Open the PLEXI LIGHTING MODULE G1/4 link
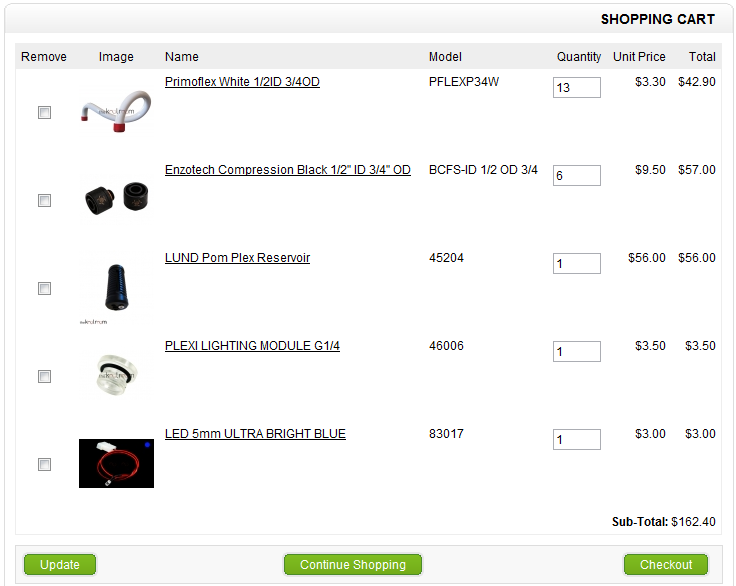Image resolution: width=736 pixels, height=586 pixels. (252, 346)
